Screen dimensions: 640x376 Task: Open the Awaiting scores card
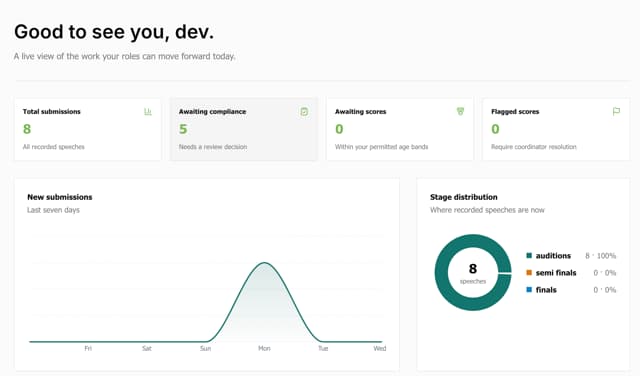400,129
